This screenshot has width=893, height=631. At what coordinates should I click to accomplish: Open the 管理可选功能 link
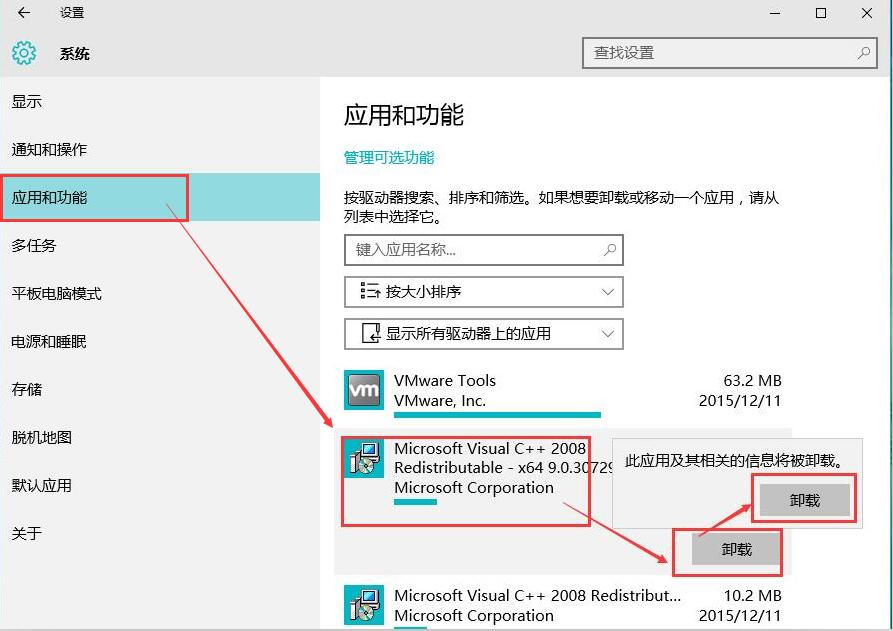[389, 157]
